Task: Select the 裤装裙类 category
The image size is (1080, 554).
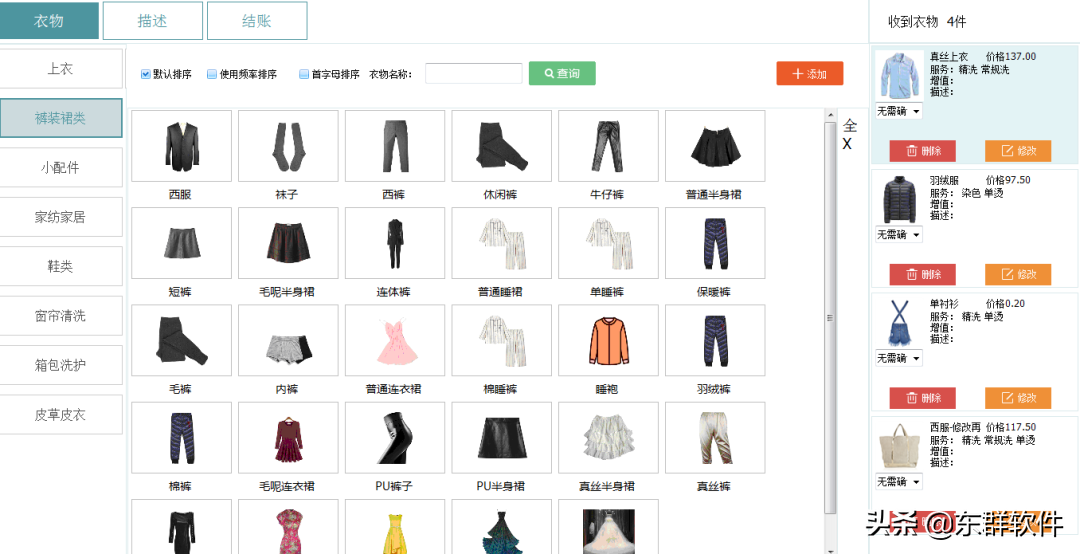Action: 61,118
